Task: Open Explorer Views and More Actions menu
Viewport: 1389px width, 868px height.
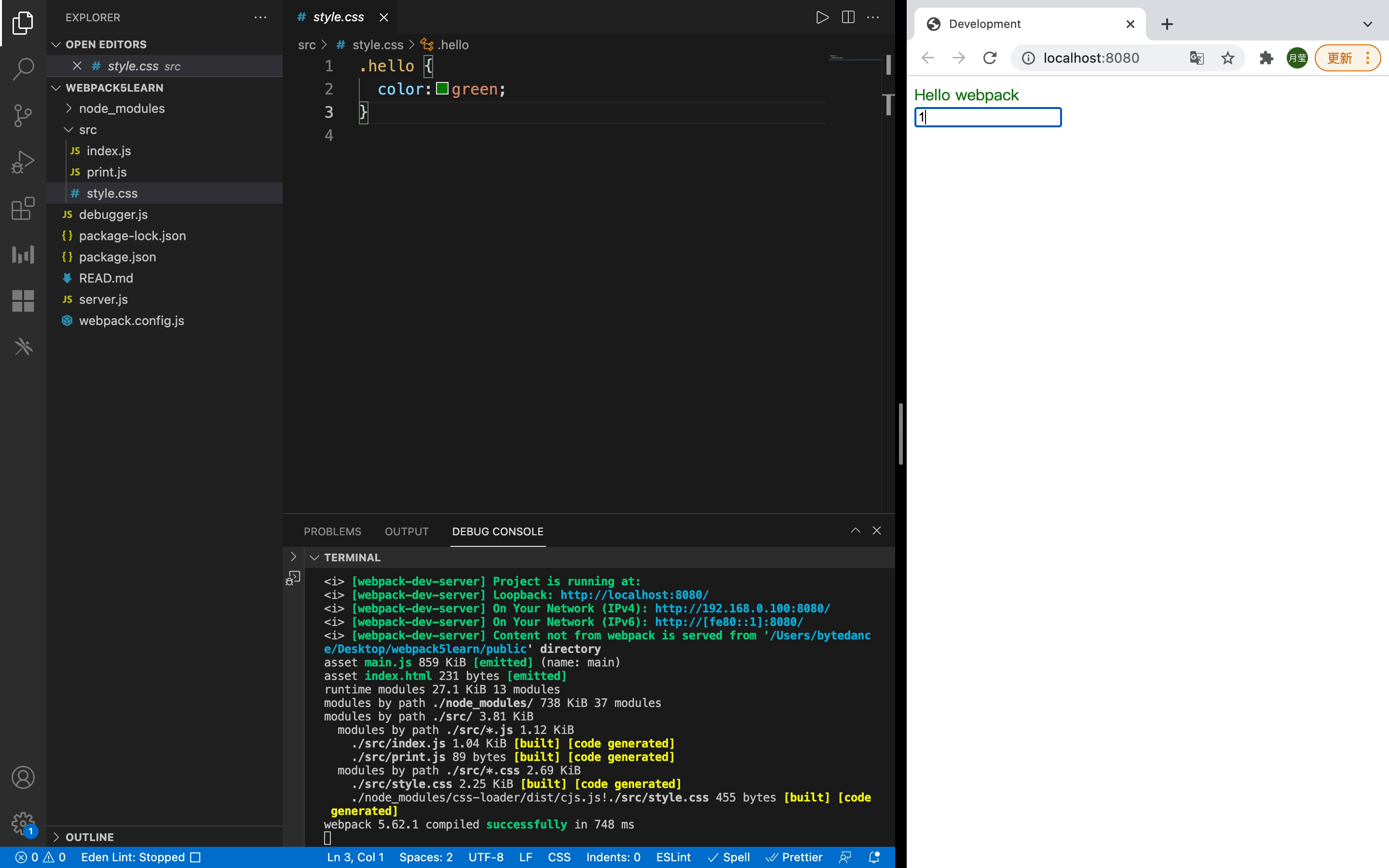Action: (x=260, y=17)
